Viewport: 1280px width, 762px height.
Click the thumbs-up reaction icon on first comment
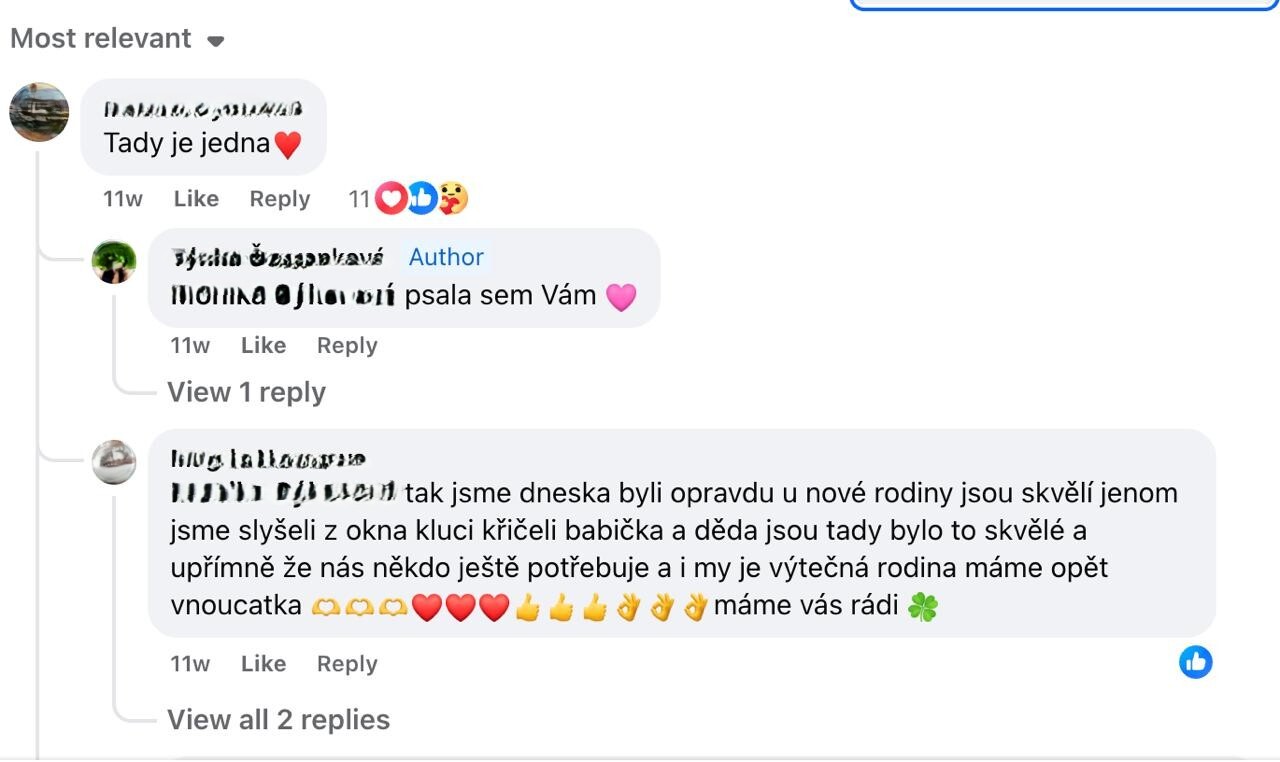pyautogui.click(x=422, y=199)
